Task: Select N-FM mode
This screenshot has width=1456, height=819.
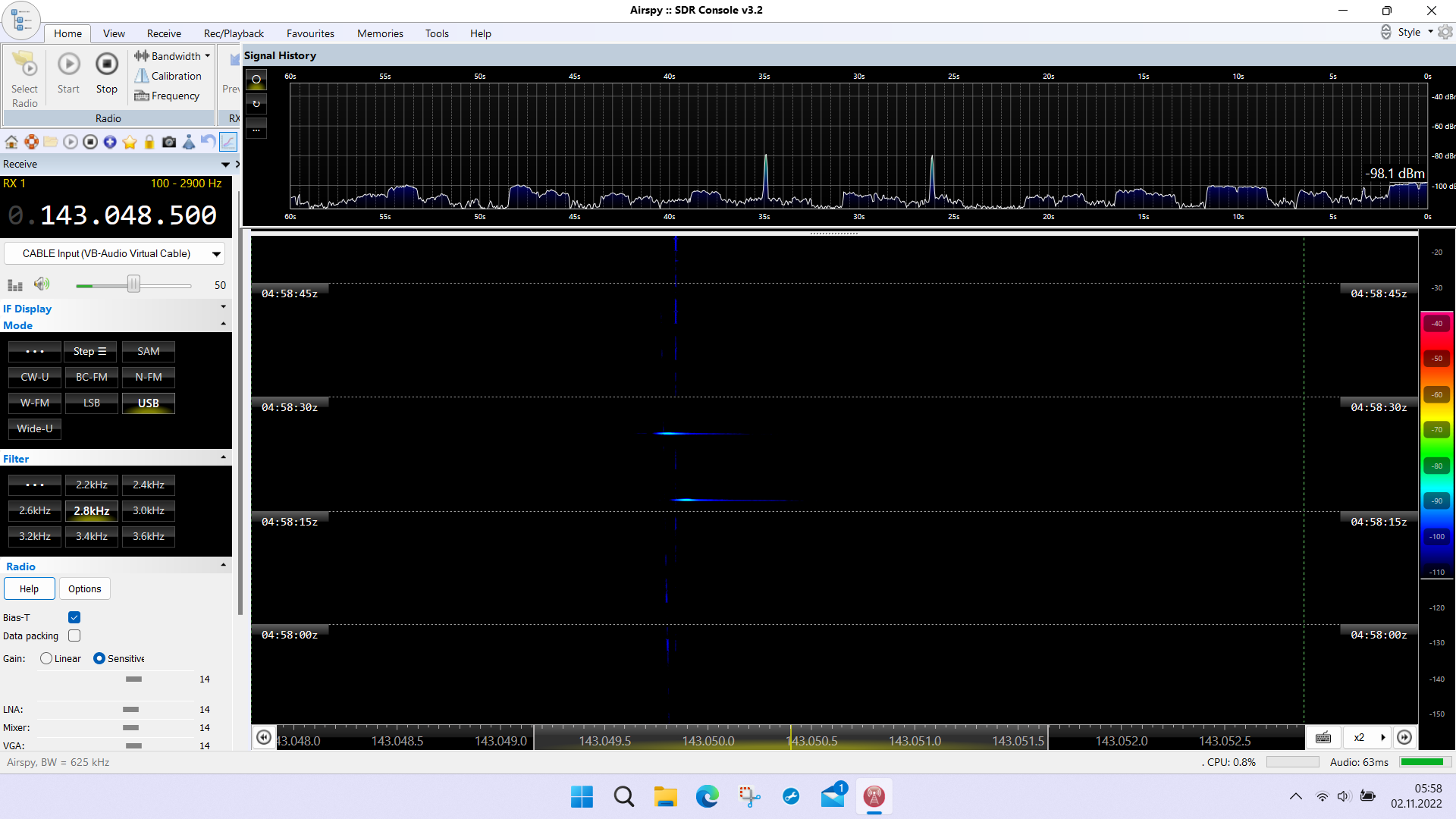Action: pyautogui.click(x=149, y=377)
